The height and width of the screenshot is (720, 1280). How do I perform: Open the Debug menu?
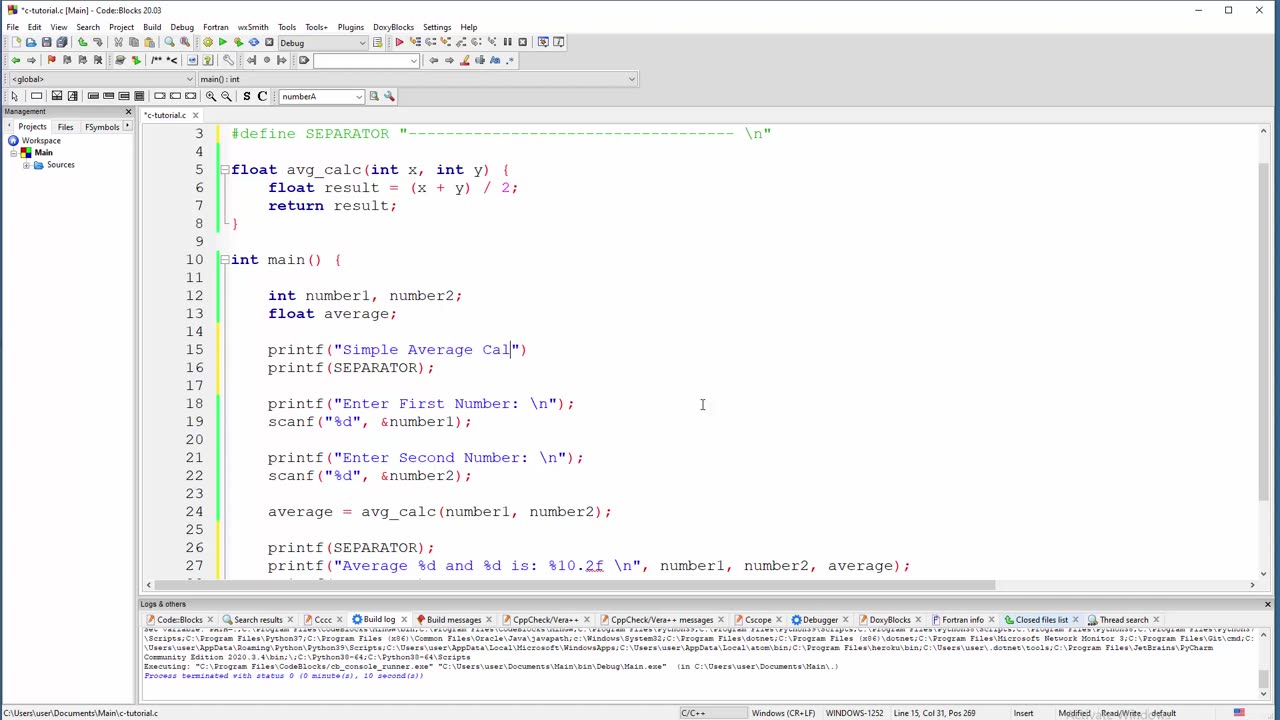tap(182, 27)
